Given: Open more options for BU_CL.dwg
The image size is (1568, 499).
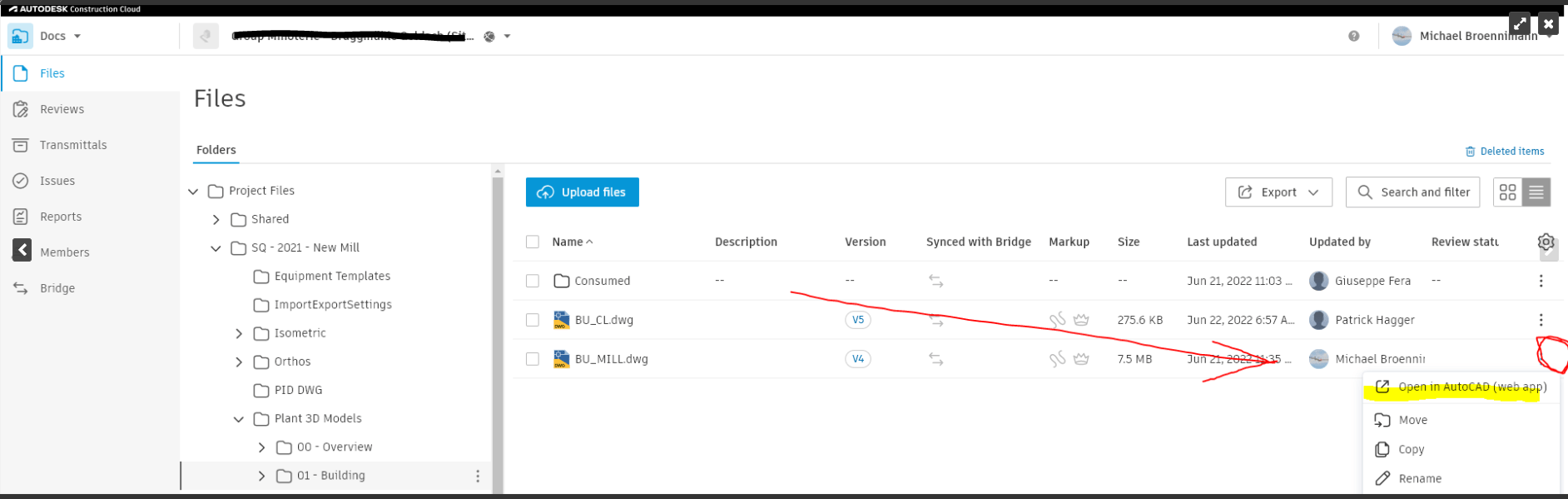Looking at the screenshot, I should click(1541, 320).
